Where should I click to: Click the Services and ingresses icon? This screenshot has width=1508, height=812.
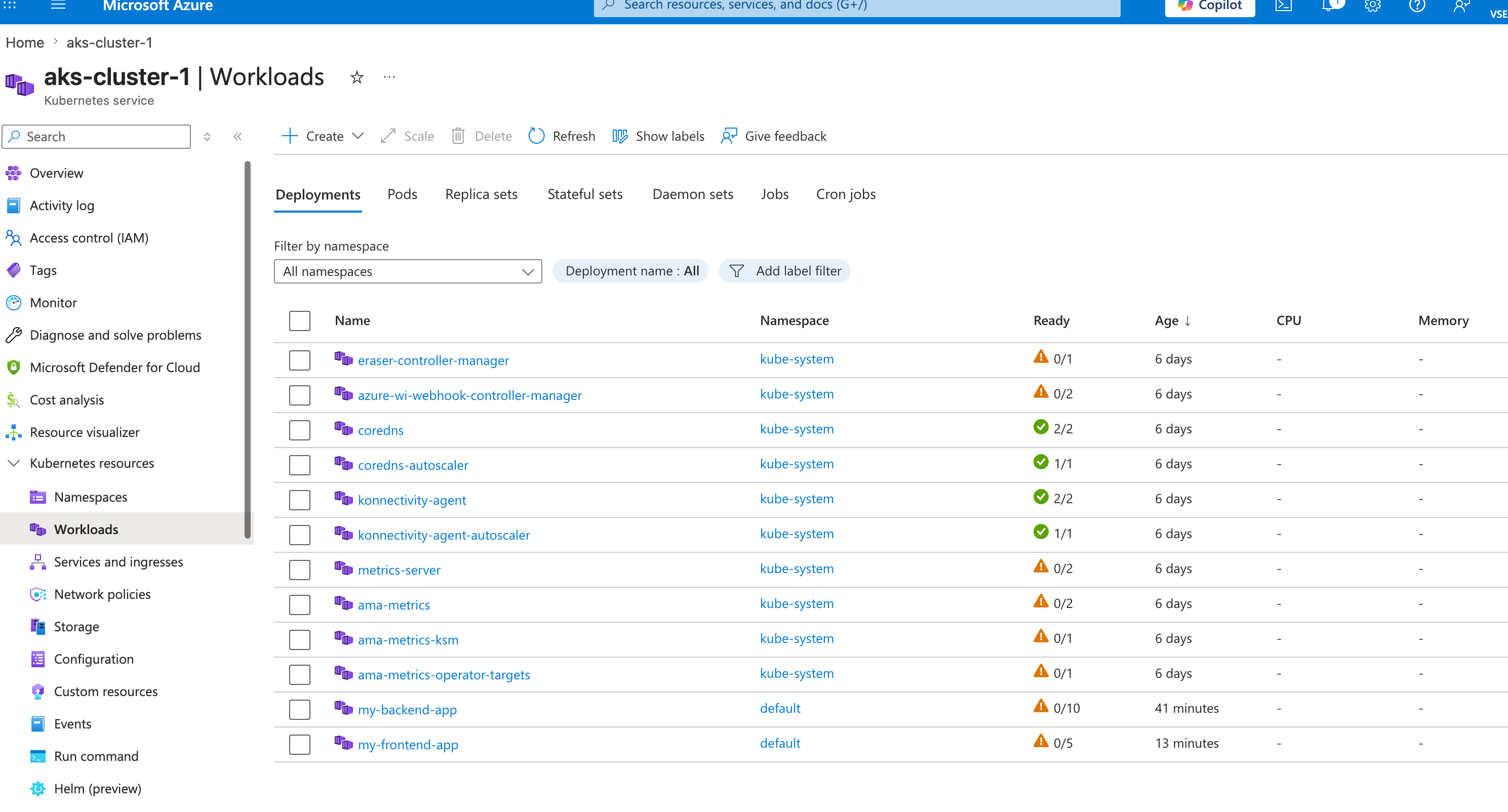tap(38, 562)
